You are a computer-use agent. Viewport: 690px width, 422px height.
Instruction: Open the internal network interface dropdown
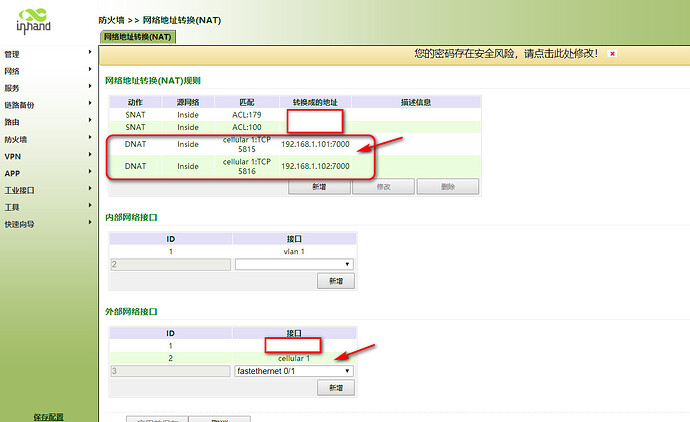coord(294,265)
